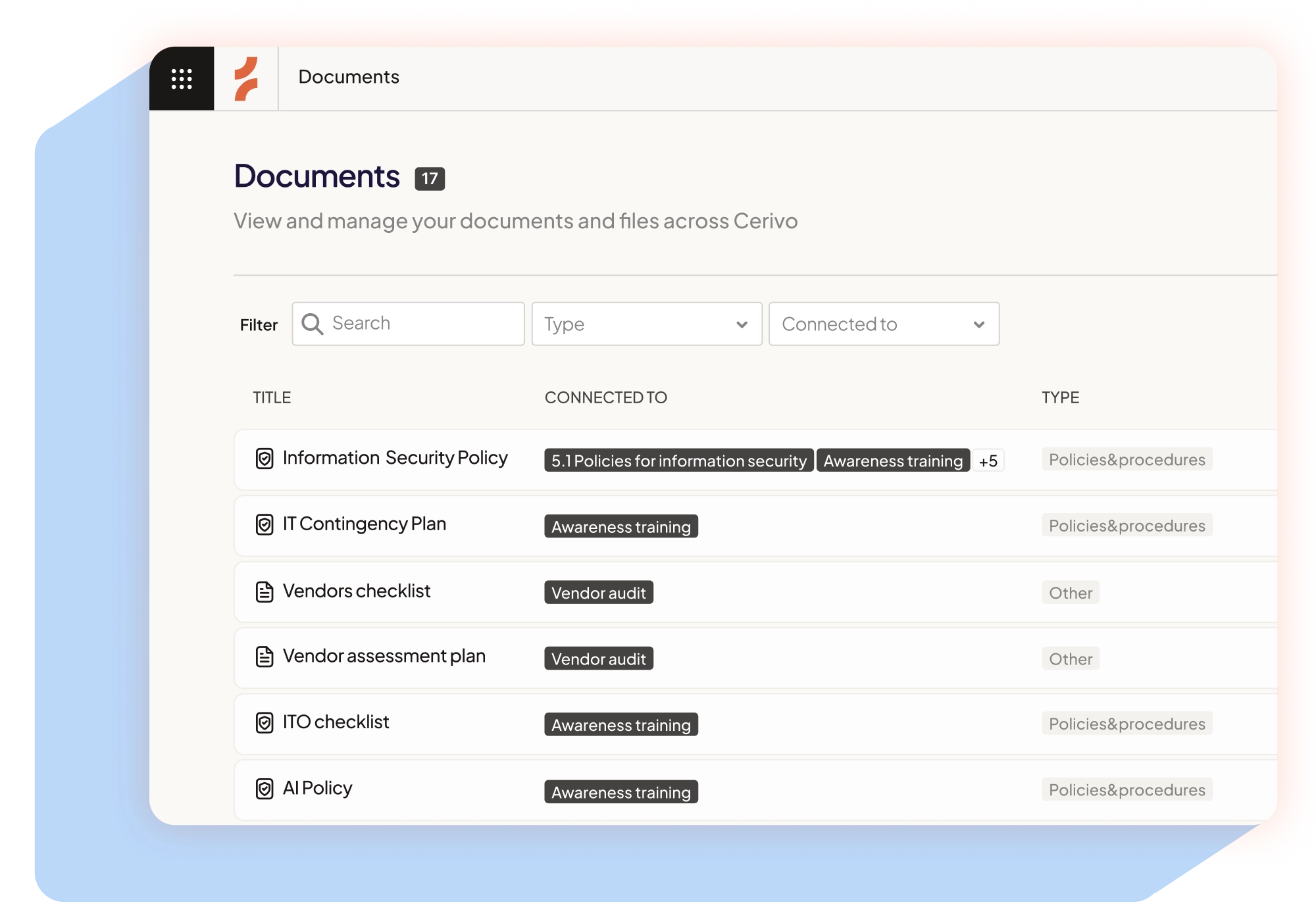Click the shield icon beside ITO checklist
Screen dimensions: 1316x921
pos(264,723)
